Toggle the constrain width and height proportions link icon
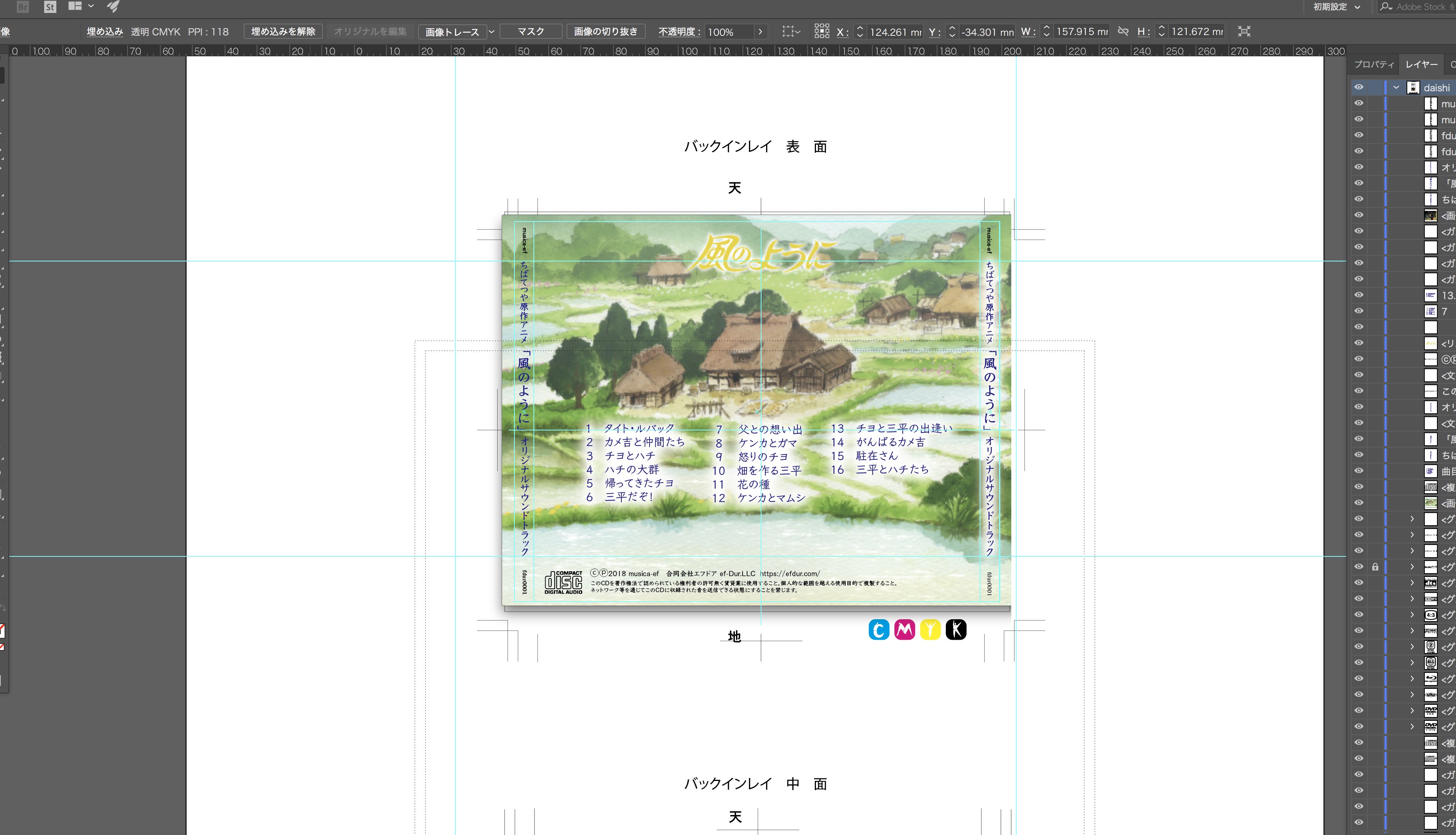The image size is (1456, 835). point(1123,32)
